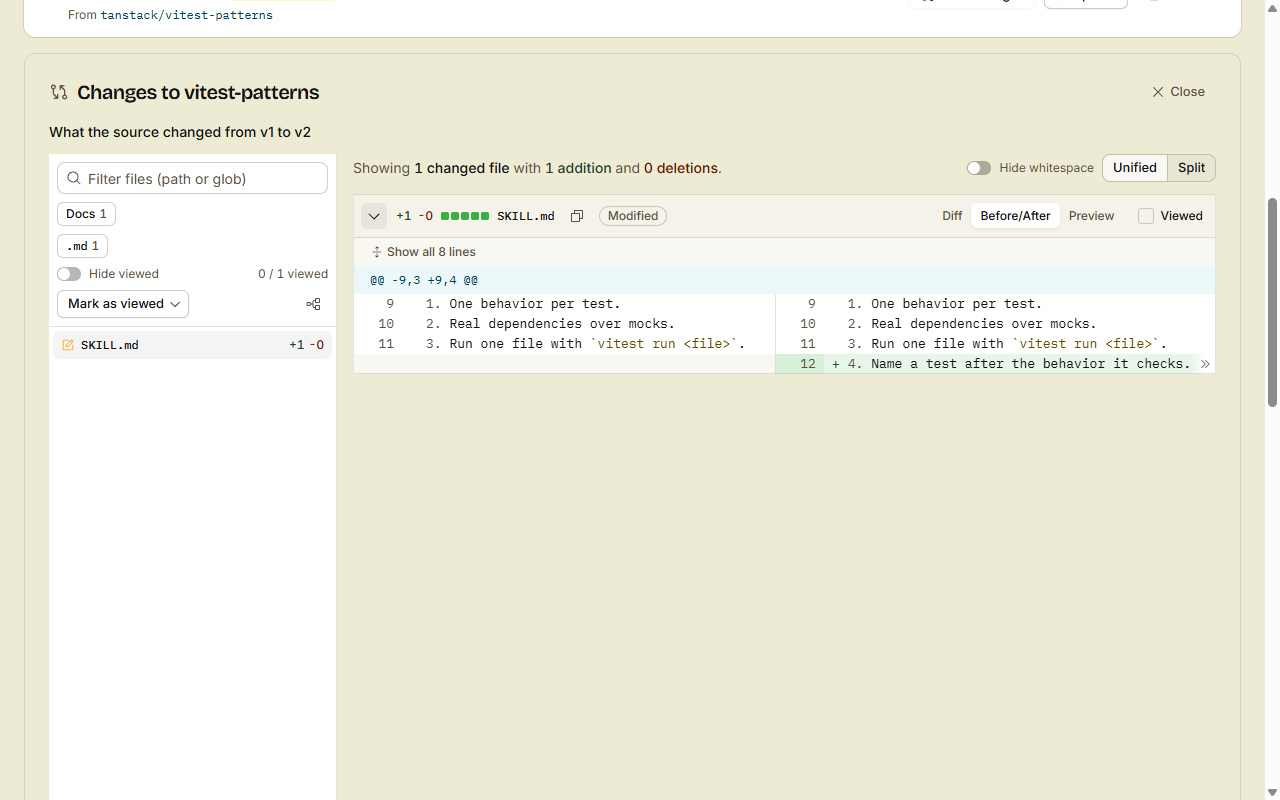
Task: Toggle the Hide viewed switch
Action: pyautogui.click(x=69, y=274)
